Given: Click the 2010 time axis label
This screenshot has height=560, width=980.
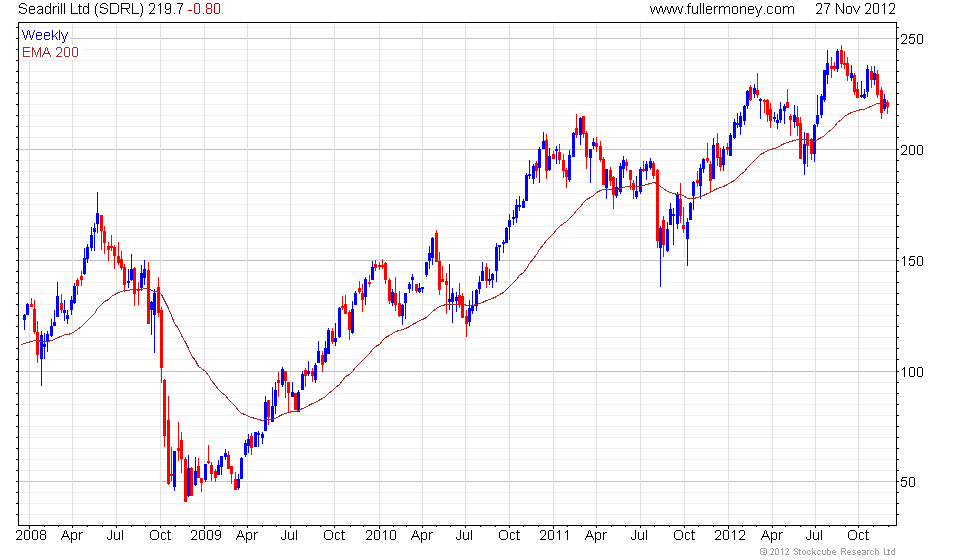Looking at the screenshot, I should click(381, 535).
